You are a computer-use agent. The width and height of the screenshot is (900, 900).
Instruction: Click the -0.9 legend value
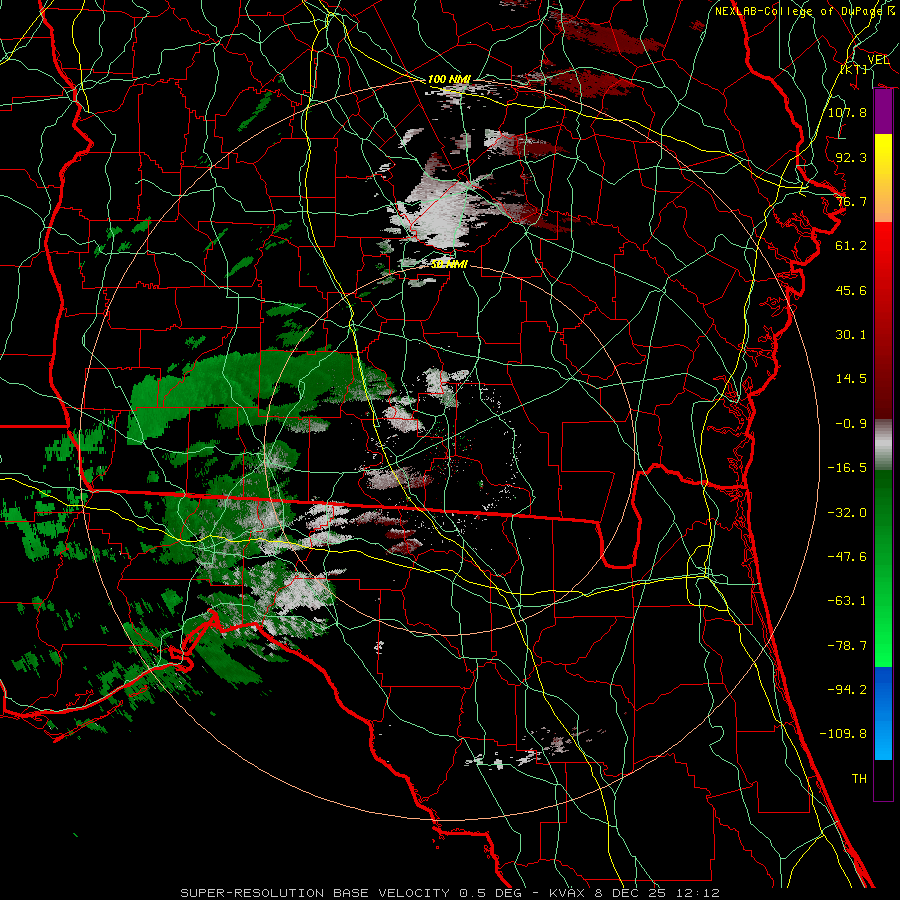(851, 424)
